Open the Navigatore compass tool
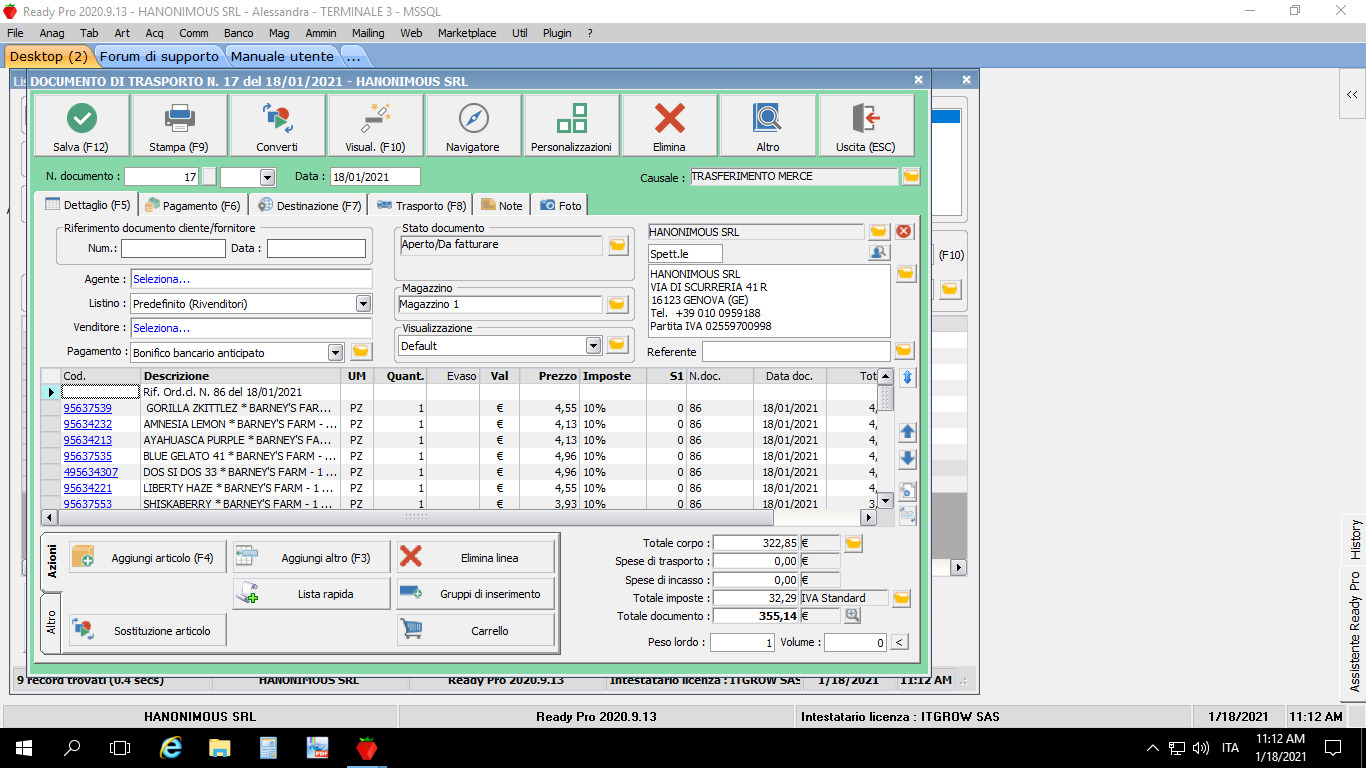Image resolution: width=1366 pixels, height=768 pixels. 473,126
